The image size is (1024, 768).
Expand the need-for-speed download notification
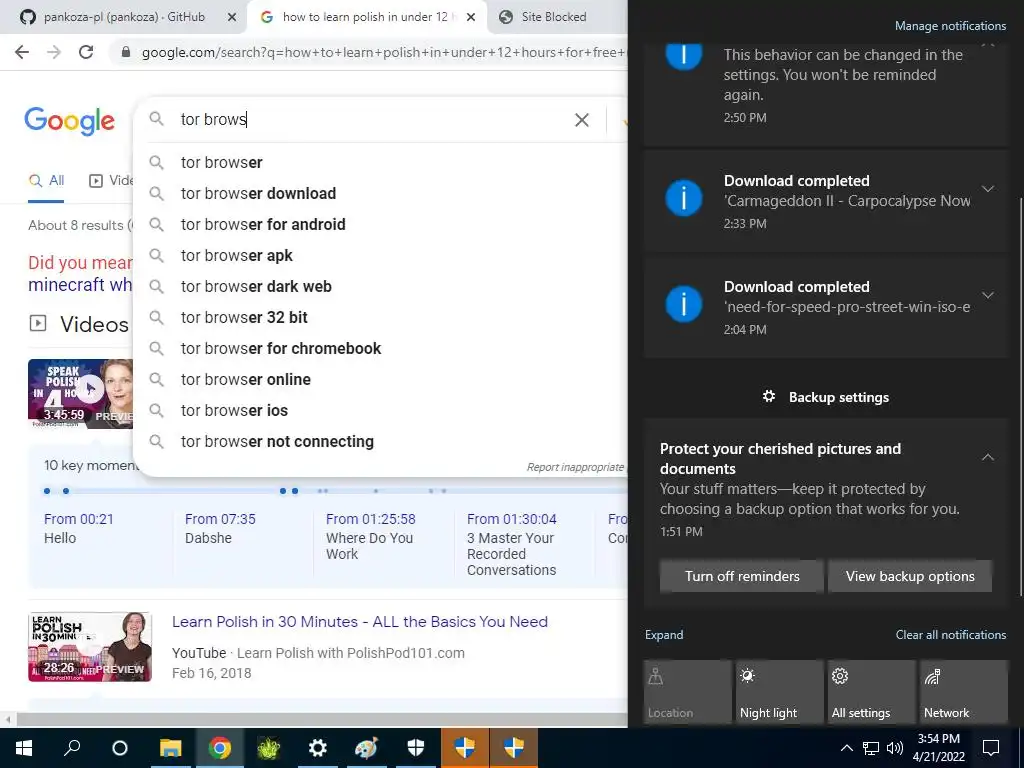(x=988, y=295)
